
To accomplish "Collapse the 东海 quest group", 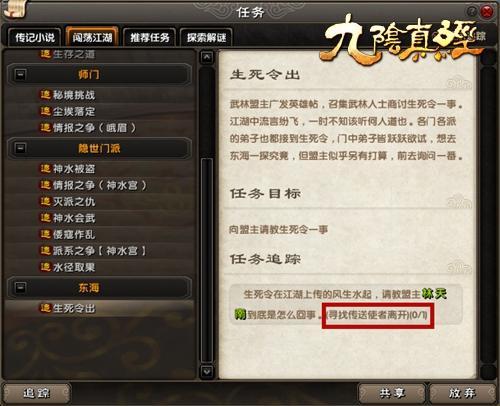I will pyautogui.click(x=20, y=287).
